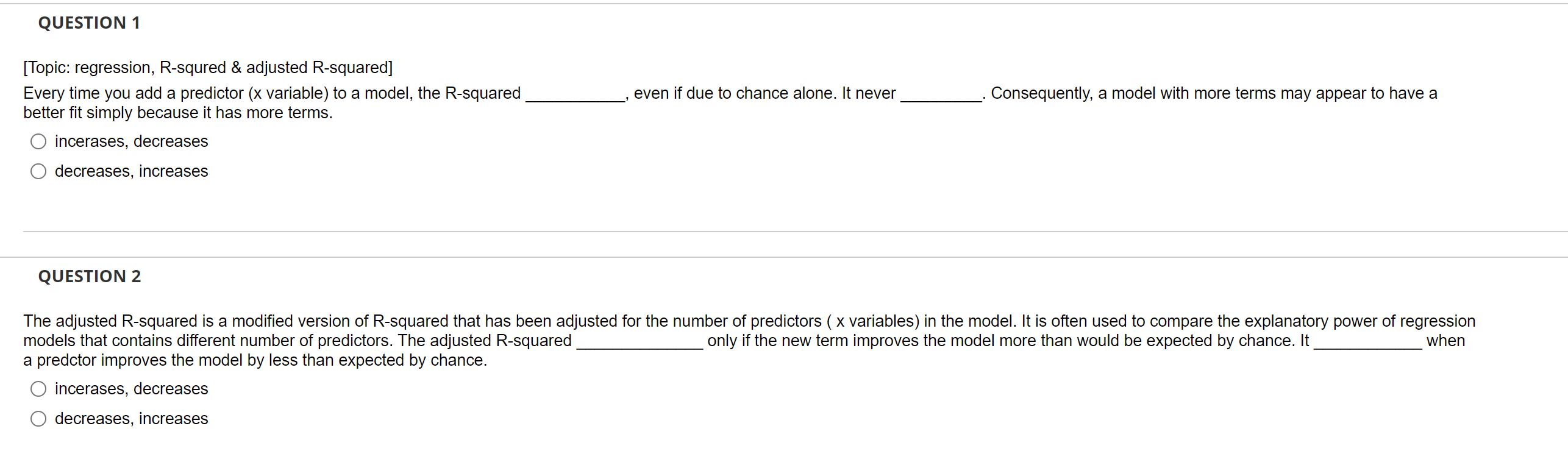Click the radio circle beside second Question 2 option
1568x476 pixels.
38,418
